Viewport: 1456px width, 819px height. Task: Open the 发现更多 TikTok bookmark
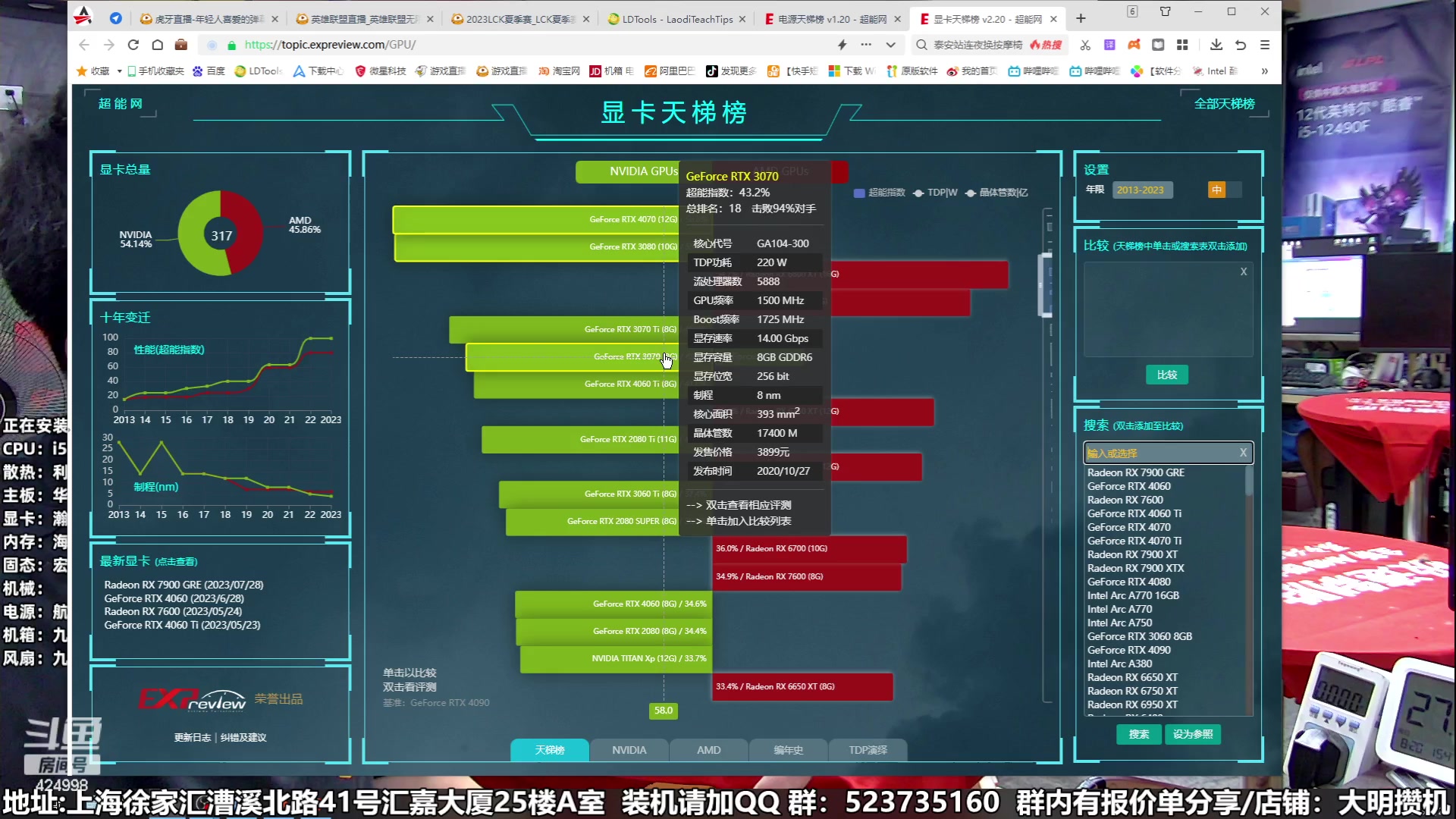pyautogui.click(x=731, y=71)
